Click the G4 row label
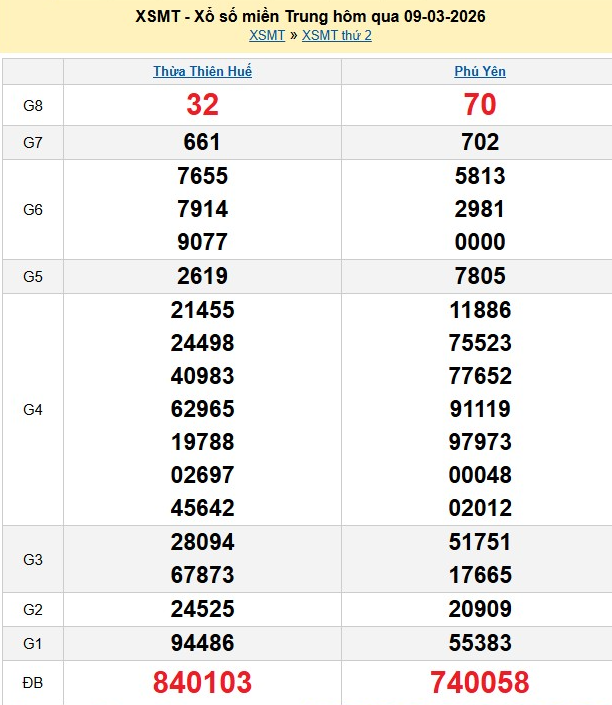Image resolution: width=612 pixels, height=705 pixels. 33,409
